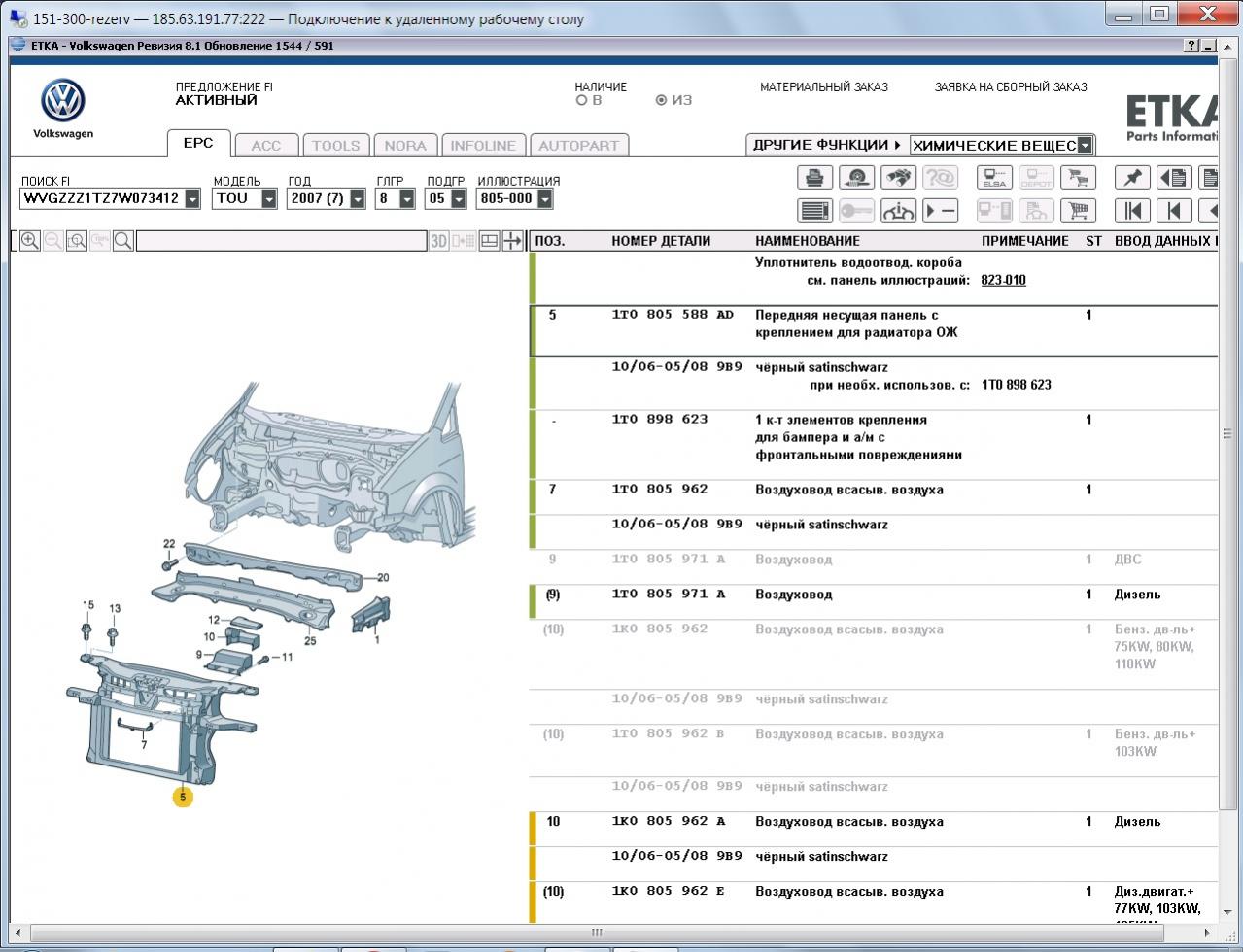Screen dimensions: 1243x952
Task: Open the parts list view icon
Action: tap(815, 211)
